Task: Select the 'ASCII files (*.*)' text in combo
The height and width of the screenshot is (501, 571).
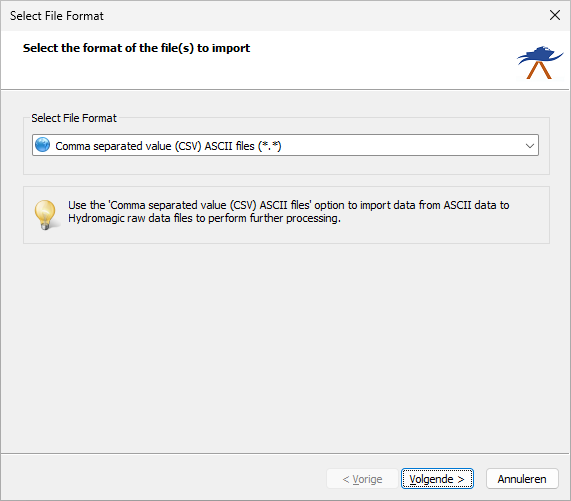Action: coord(243,146)
